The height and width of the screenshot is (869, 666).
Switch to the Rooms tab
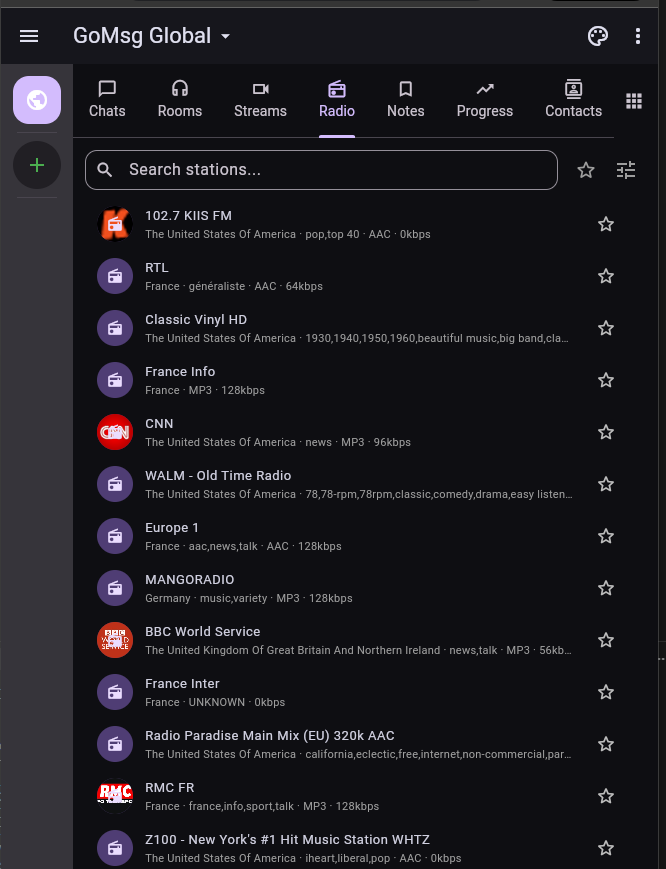[180, 100]
